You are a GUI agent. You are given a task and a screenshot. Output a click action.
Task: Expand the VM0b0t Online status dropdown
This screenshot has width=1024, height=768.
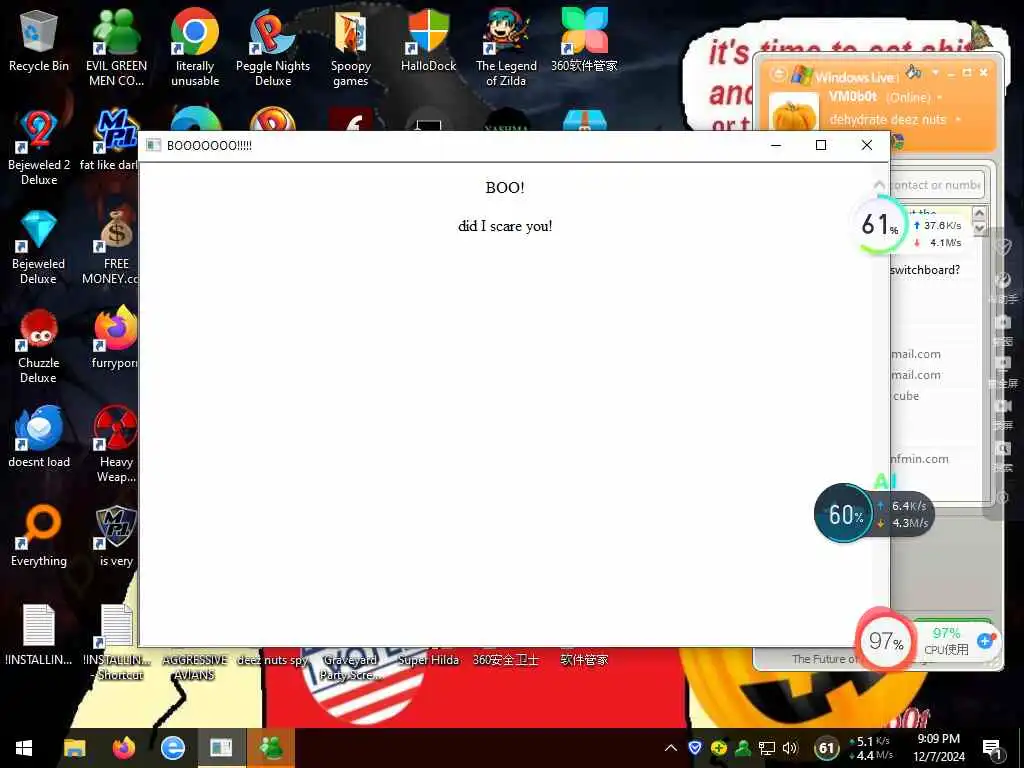pos(940,97)
